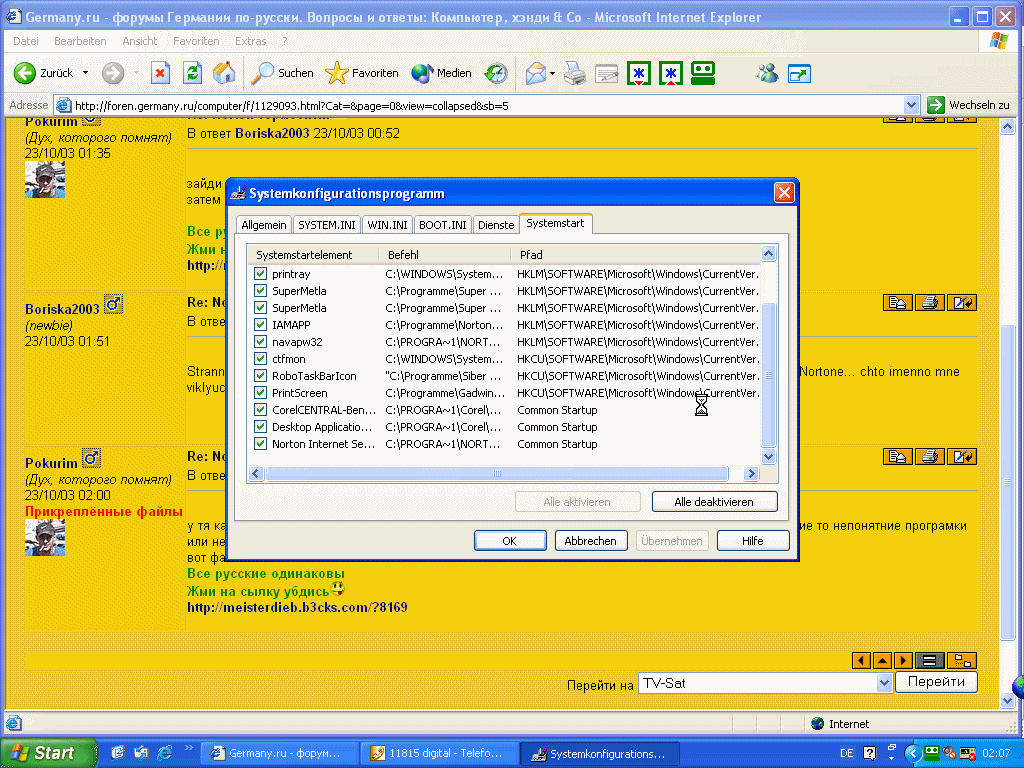Click the startup list horizontal scrollbar thumb
1024x768 pixels.
coord(496,473)
